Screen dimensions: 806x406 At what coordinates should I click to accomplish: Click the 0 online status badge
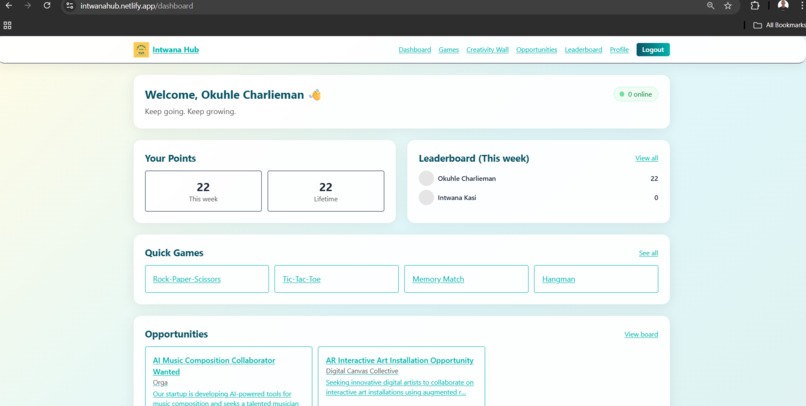[x=636, y=95]
